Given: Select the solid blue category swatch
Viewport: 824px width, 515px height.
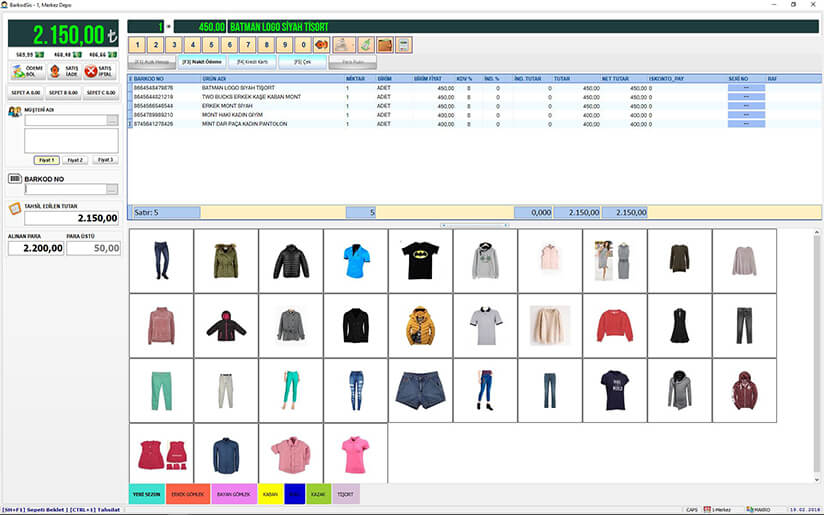Looking at the screenshot, I should pyautogui.click(x=294, y=494).
